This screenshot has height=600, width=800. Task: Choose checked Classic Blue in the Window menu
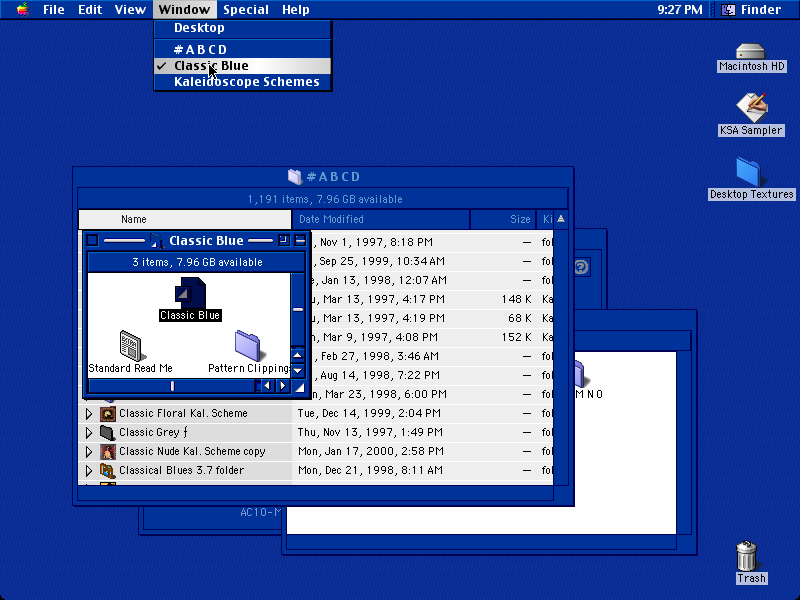click(242, 66)
